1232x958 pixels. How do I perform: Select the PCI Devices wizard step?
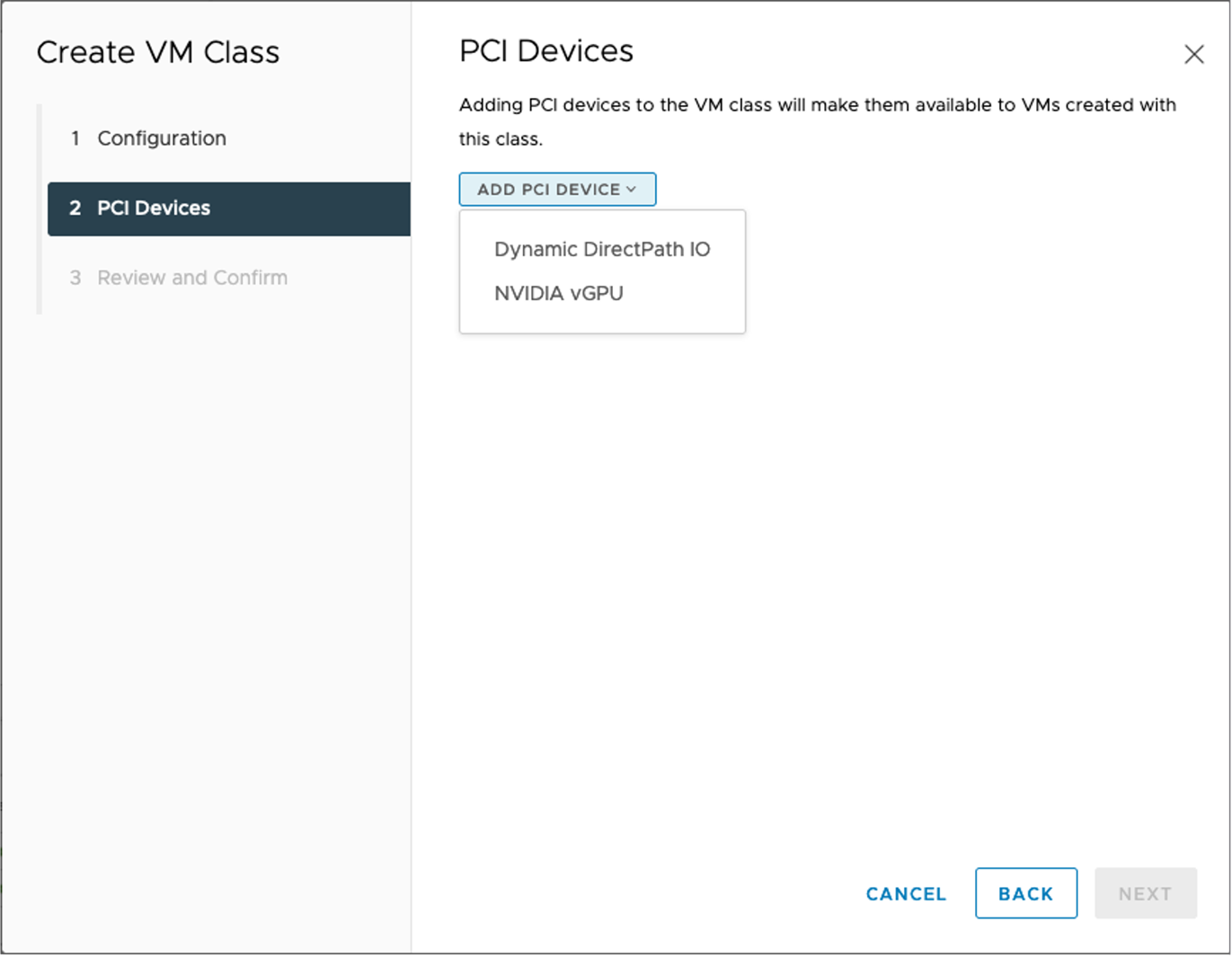pyautogui.click(x=154, y=208)
